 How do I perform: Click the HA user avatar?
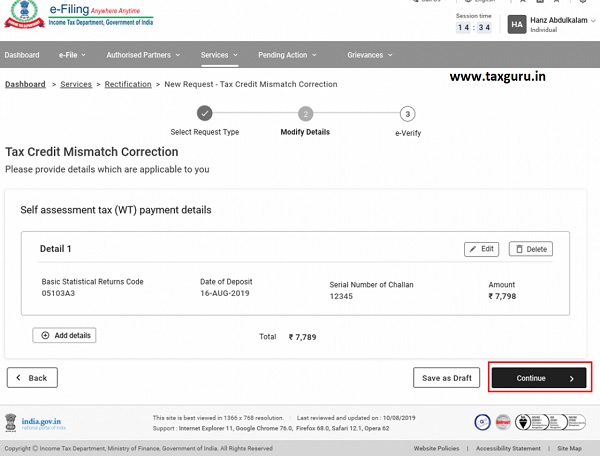click(x=517, y=24)
